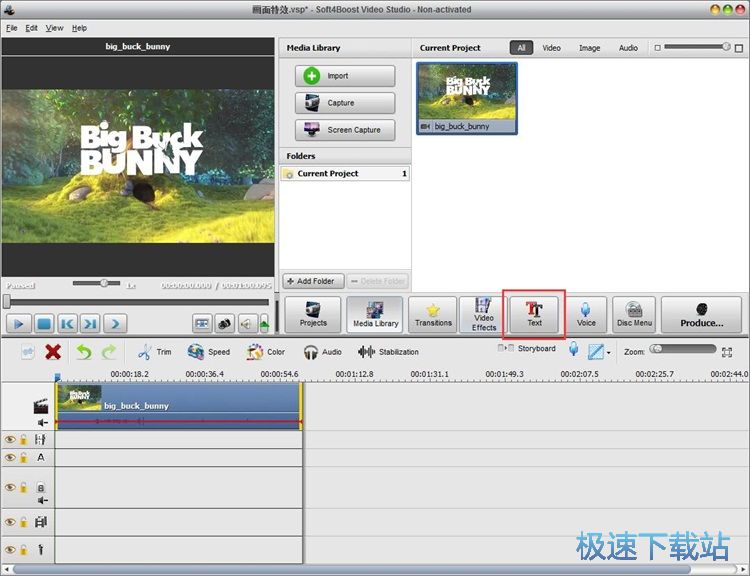Click the large thumbnail size icon

(x=739, y=48)
